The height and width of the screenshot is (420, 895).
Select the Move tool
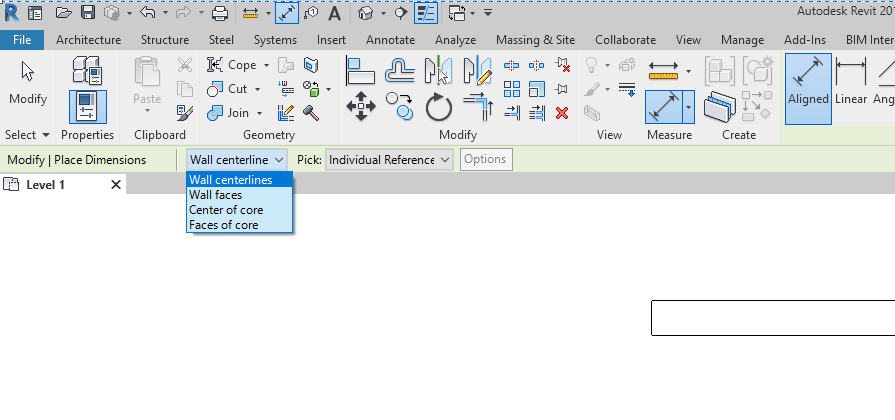[x=361, y=107]
